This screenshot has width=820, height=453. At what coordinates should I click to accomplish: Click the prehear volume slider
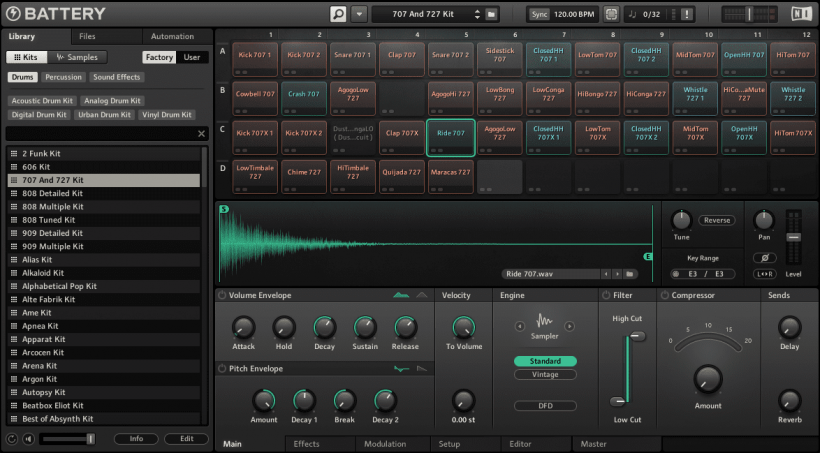click(x=68, y=439)
